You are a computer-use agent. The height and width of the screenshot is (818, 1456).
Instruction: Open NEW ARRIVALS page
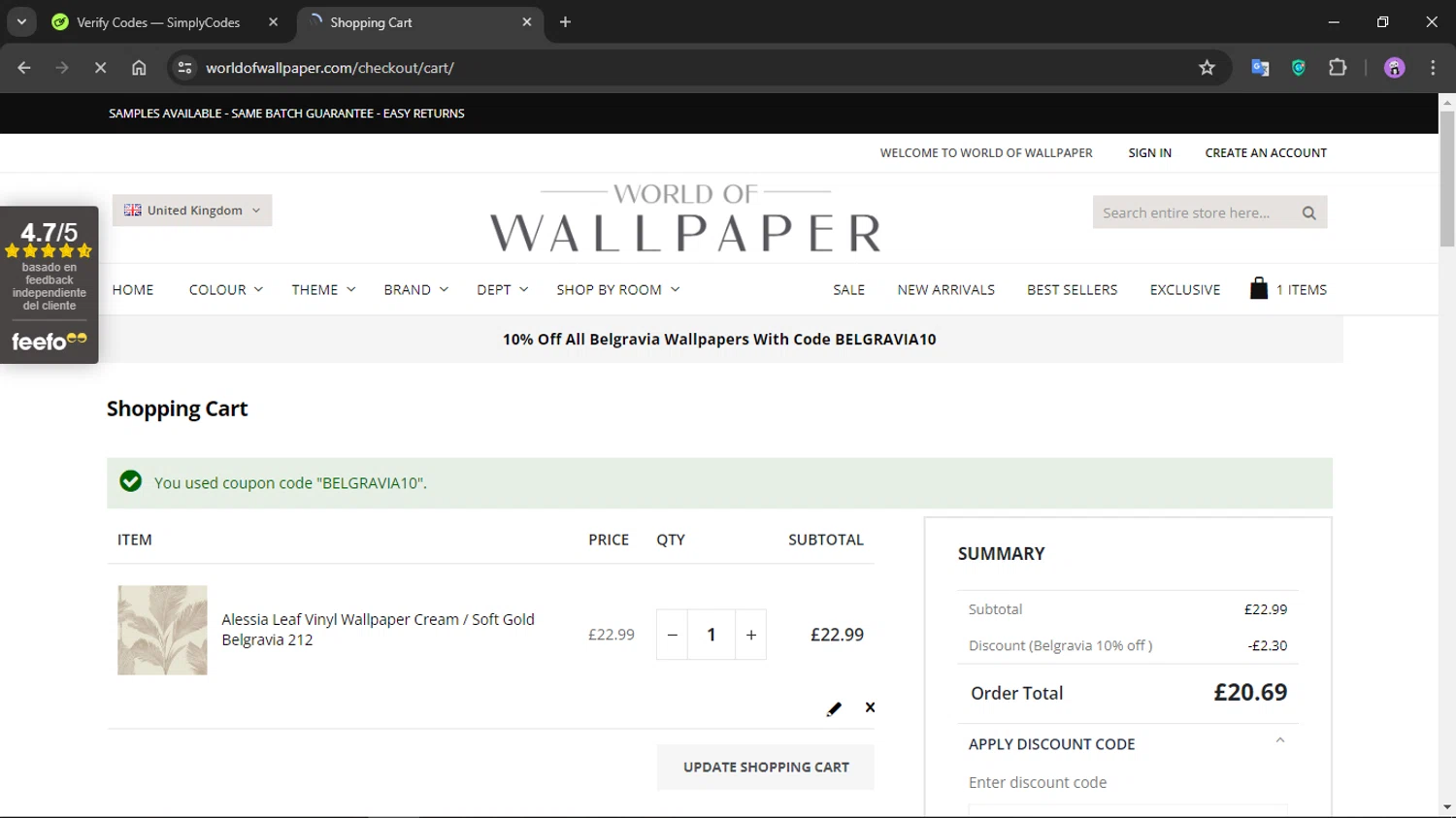(945, 290)
